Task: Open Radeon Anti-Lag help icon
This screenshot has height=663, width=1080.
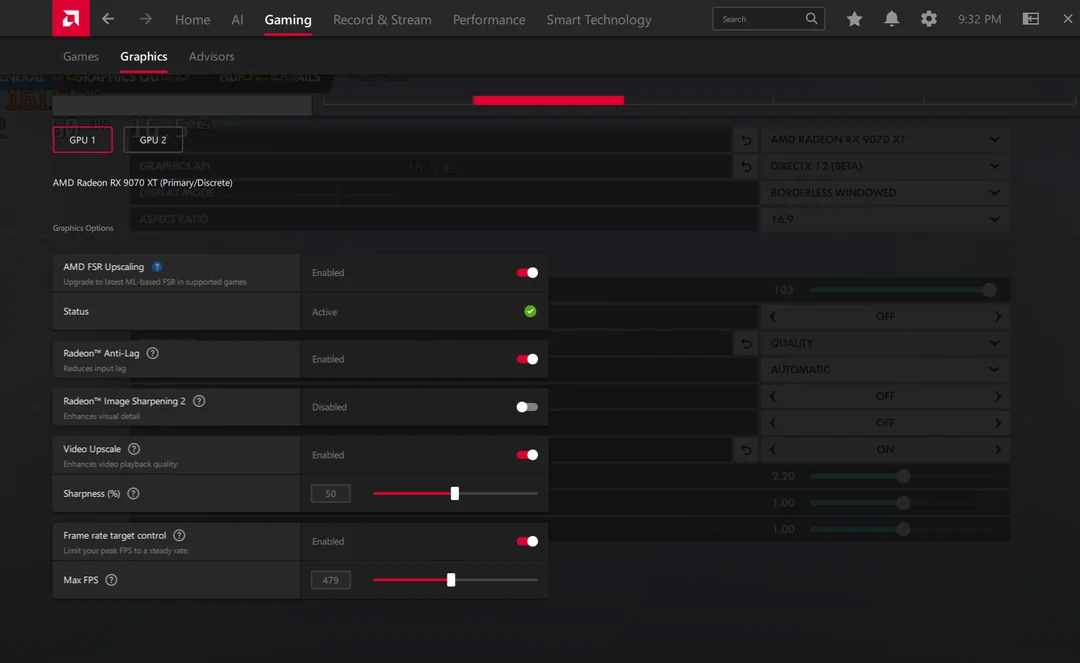Action: point(152,353)
